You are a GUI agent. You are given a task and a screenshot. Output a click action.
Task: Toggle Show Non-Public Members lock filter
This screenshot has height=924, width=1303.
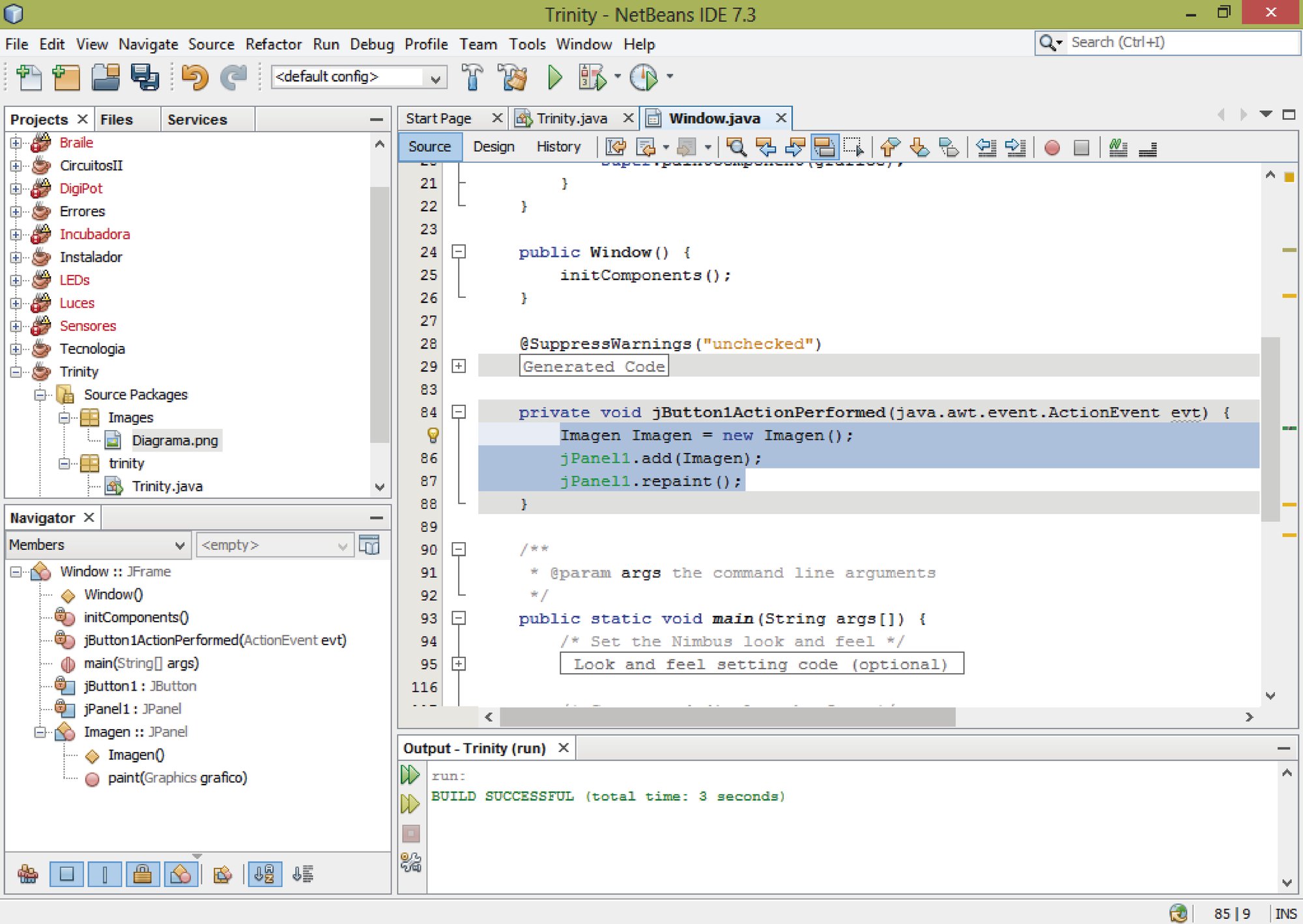point(143,874)
